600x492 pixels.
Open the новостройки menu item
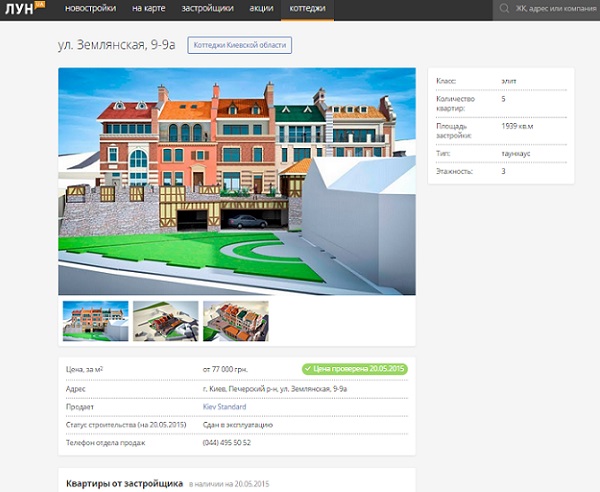91,9
